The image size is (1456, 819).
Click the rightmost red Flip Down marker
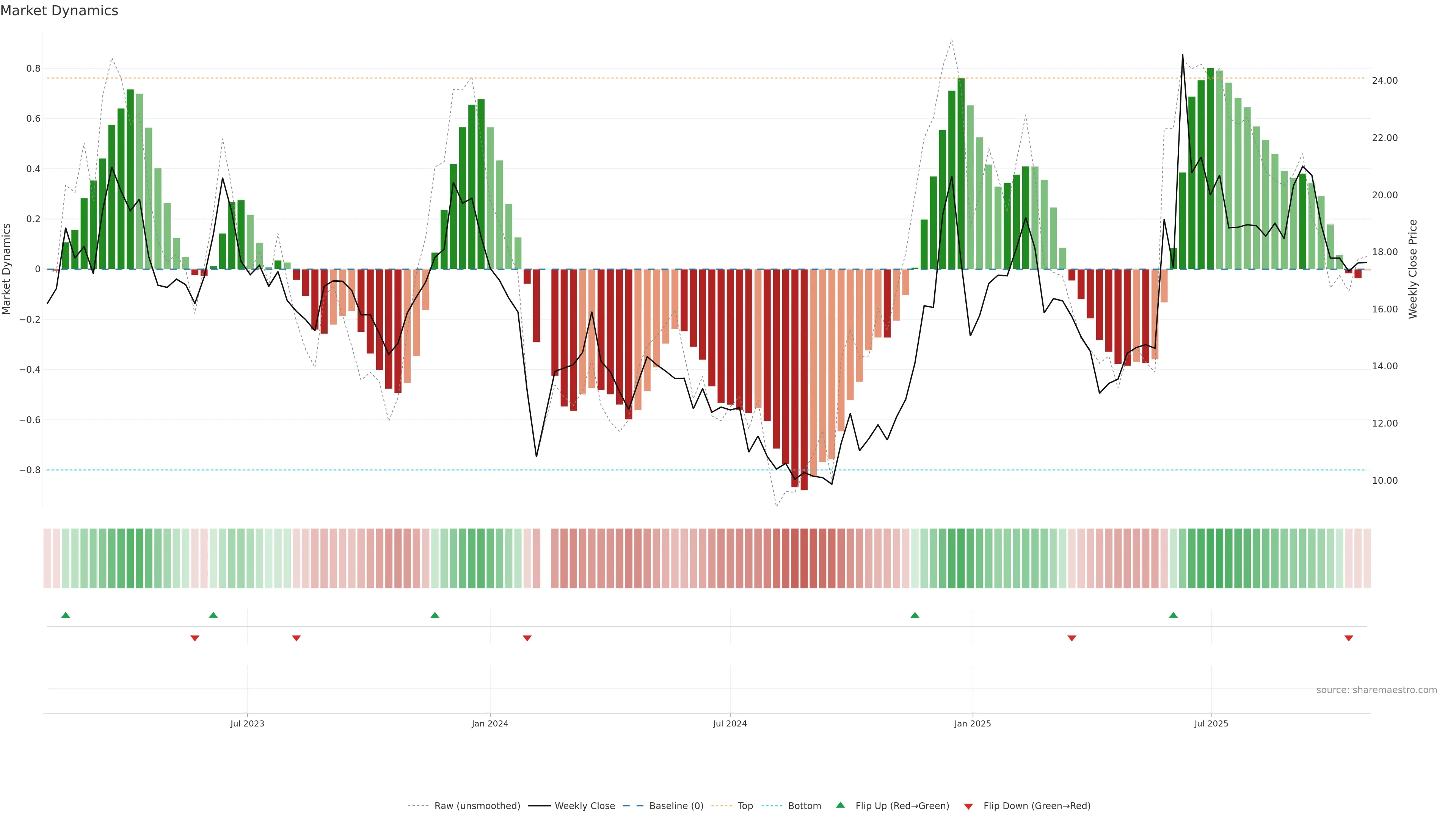pos(1349,638)
